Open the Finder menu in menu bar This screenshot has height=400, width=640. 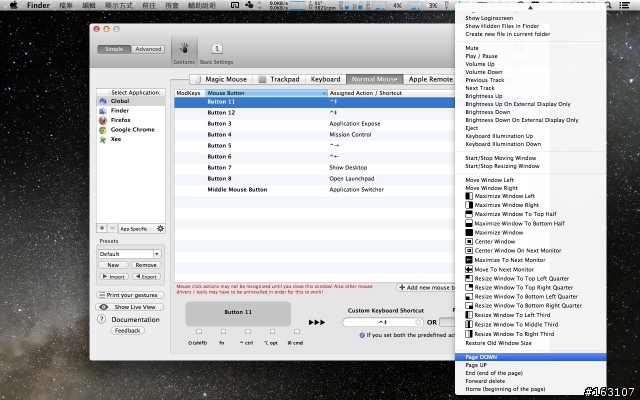pyautogui.click(x=38, y=5)
